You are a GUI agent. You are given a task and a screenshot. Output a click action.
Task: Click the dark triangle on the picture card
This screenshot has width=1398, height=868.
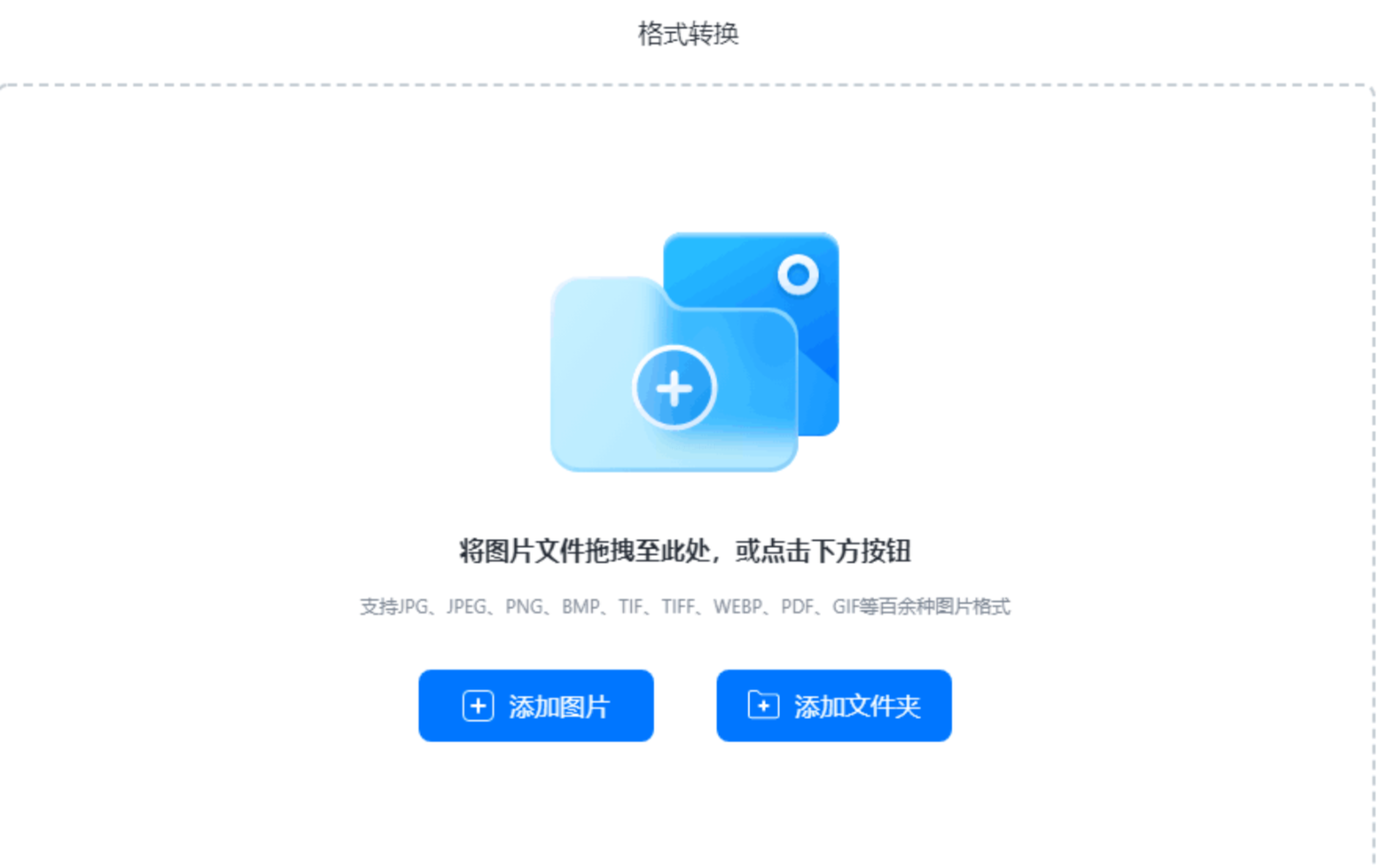[x=820, y=357]
